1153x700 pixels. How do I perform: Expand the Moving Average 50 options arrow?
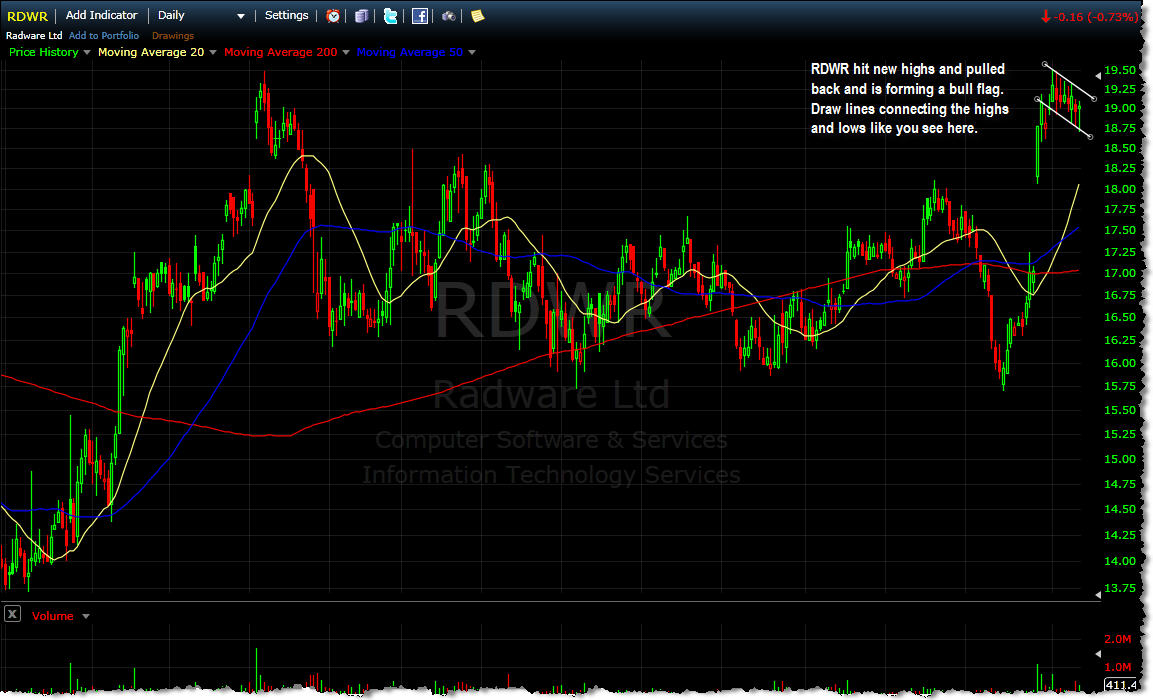click(x=472, y=52)
